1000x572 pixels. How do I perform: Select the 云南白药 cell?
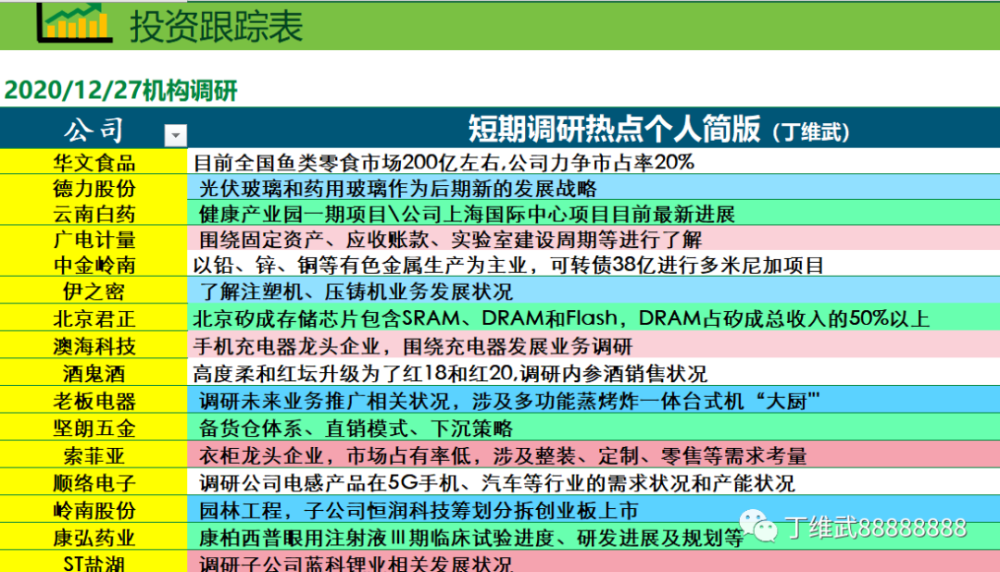[x=94, y=214]
